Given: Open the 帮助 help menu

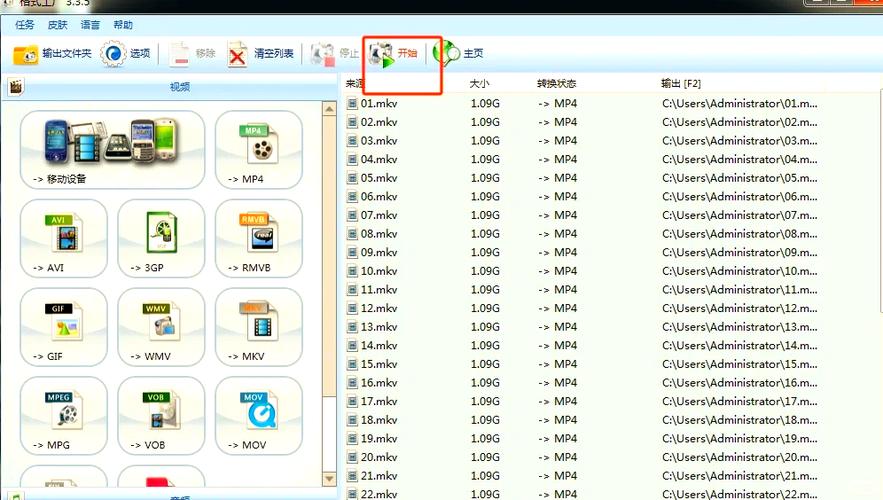Looking at the screenshot, I should coord(122,25).
